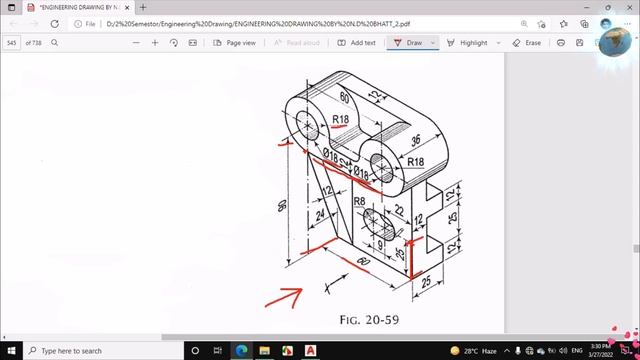Viewport: 640px width, 360px height.
Task: Click the Add text button
Action: [356, 42]
